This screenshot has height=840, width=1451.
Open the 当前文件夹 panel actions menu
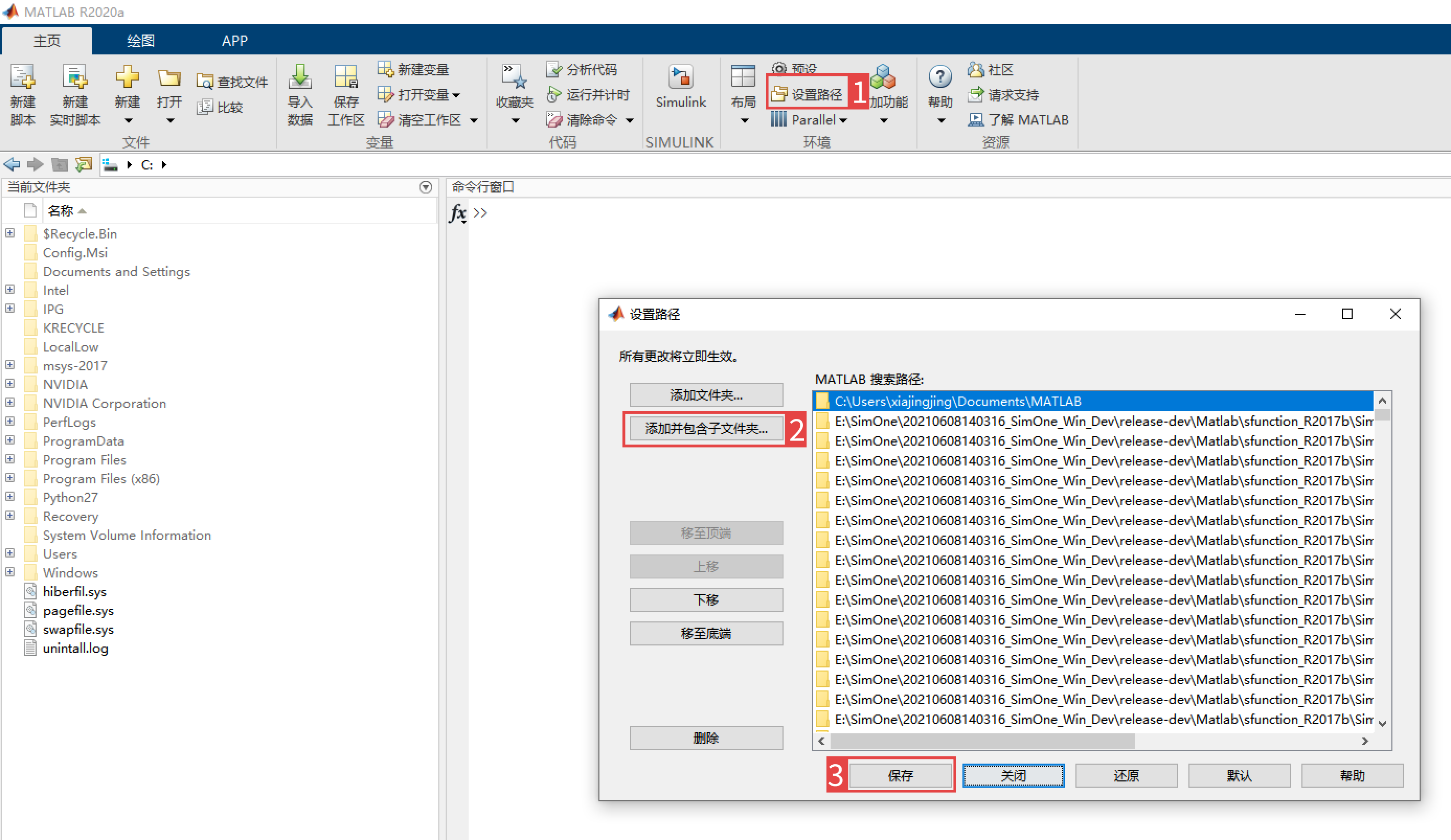[x=425, y=187]
